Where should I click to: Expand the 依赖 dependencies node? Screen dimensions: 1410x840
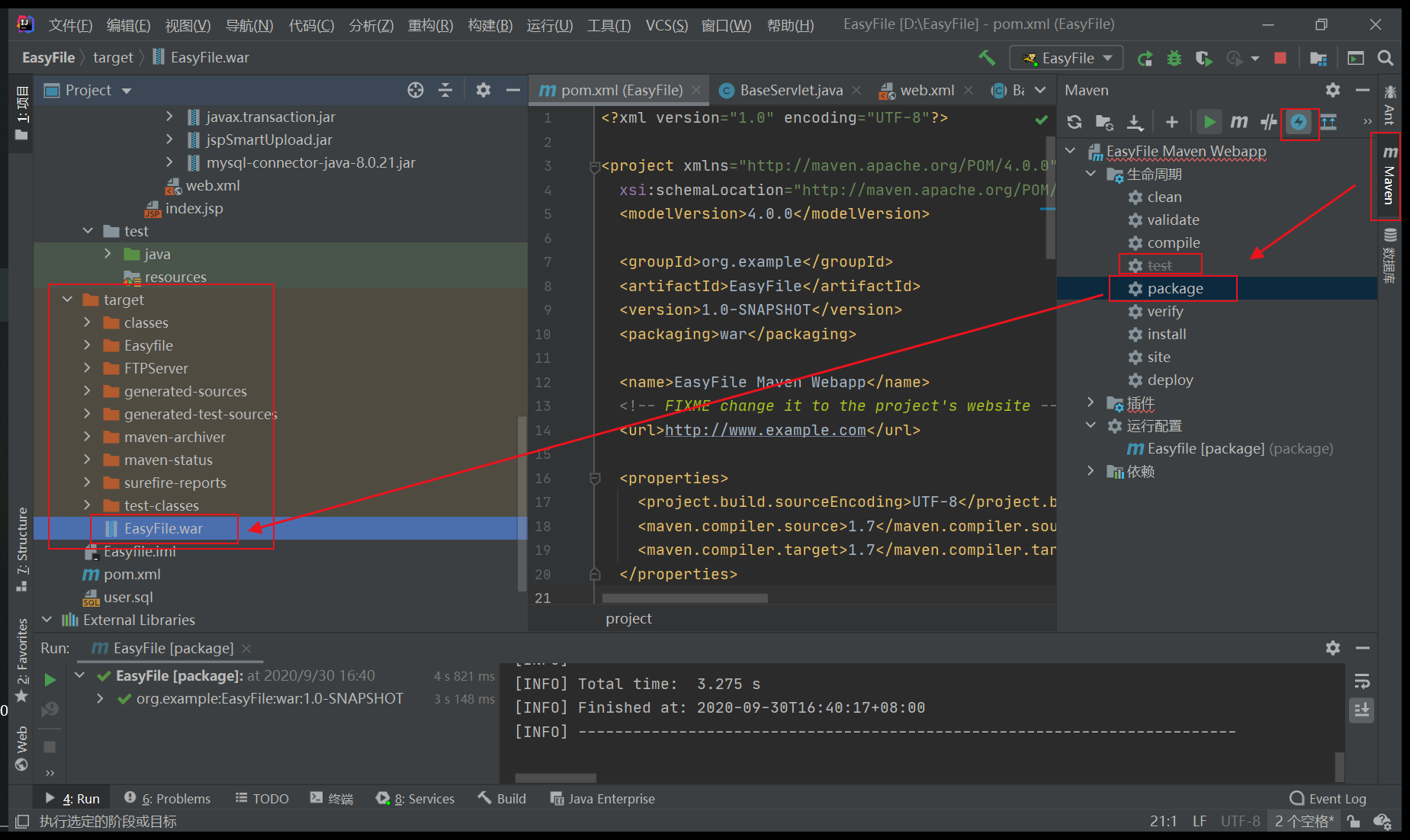tap(1090, 471)
